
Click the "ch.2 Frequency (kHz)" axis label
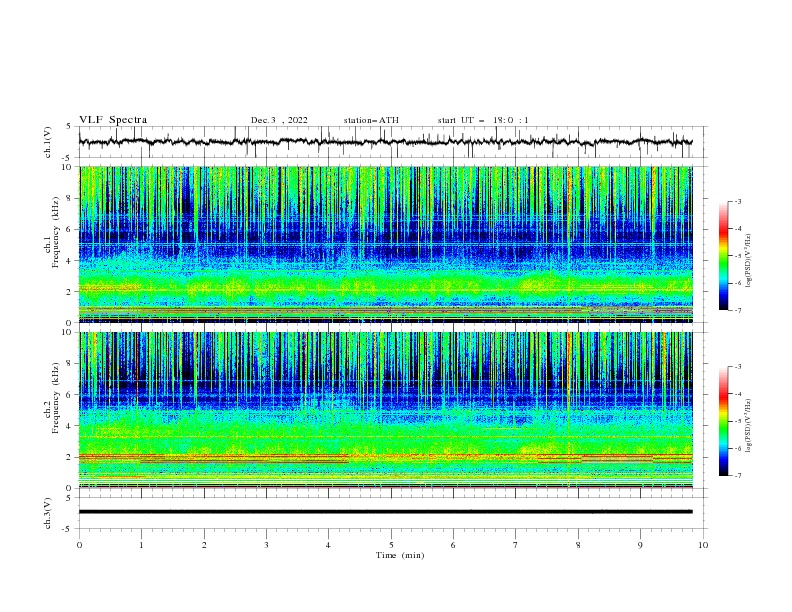[x=52, y=397]
